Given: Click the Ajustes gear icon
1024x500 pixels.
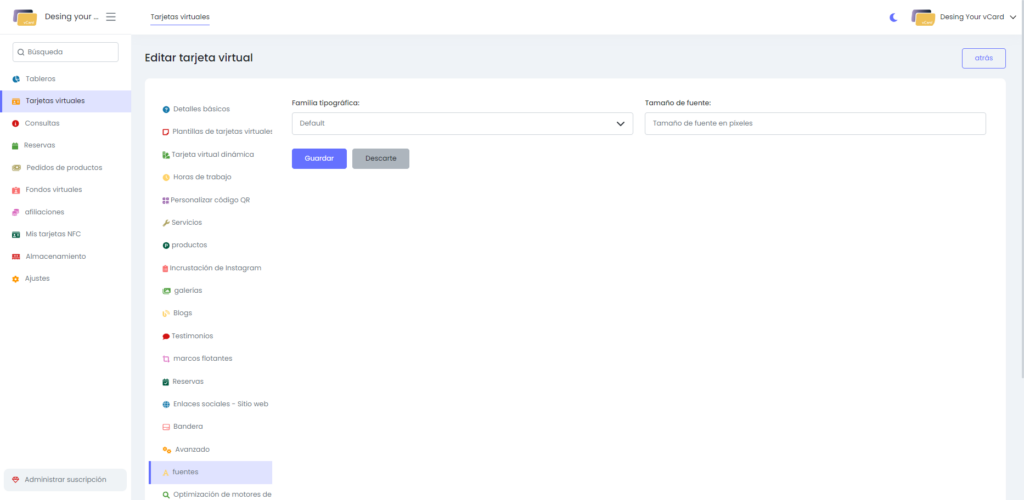Looking at the screenshot, I should pyautogui.click(x=16, y=279).
